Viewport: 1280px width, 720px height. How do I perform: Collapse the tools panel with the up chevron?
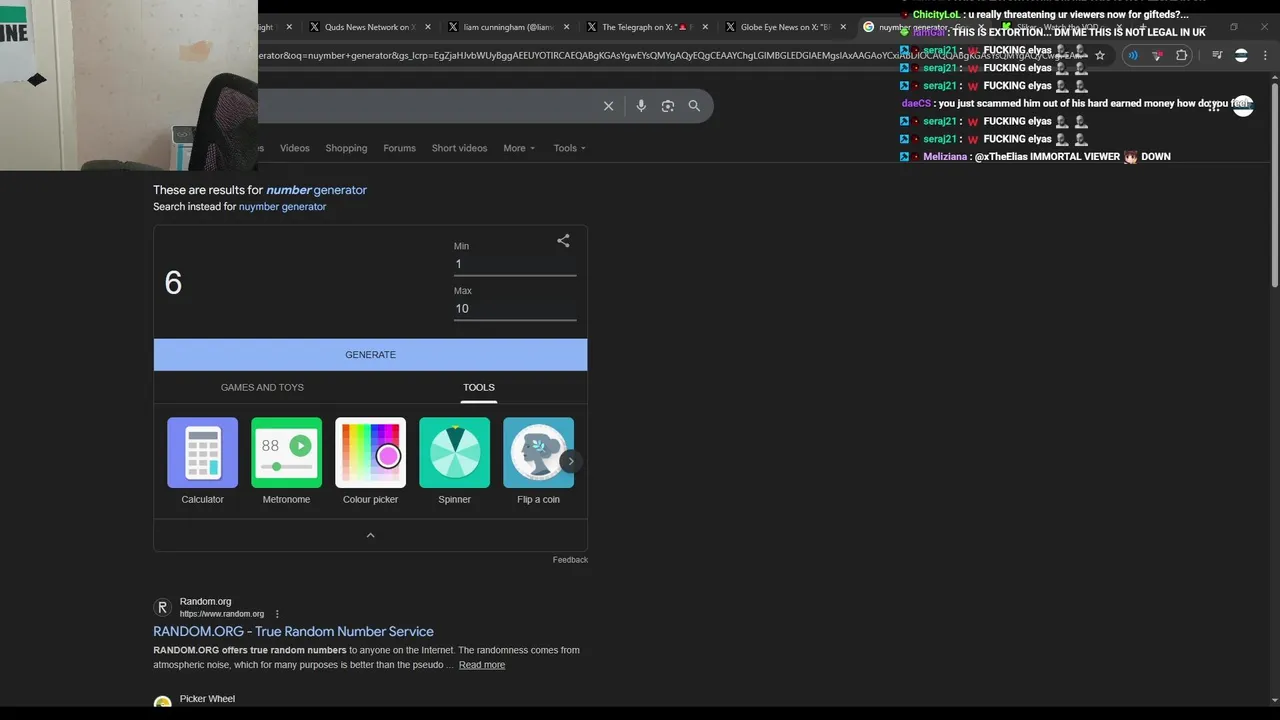[x=370, y=535]
